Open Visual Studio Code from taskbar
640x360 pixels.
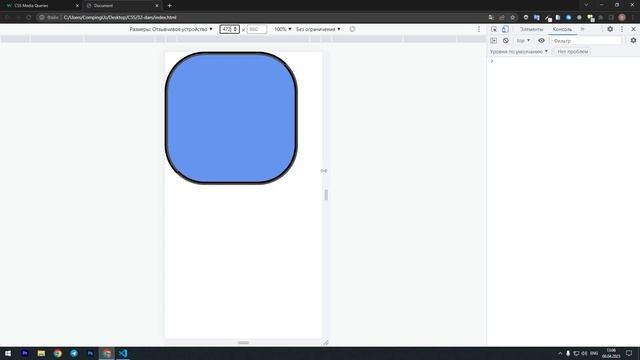[123, 353]
